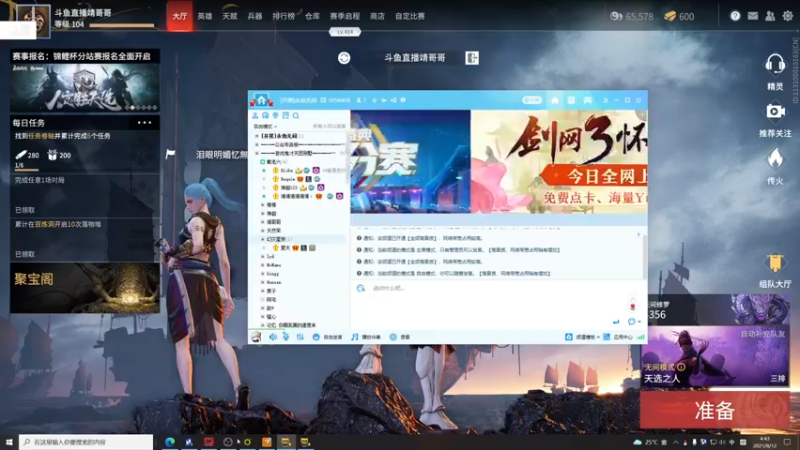Expand the bingg sub-channel
The height and width of the screenshot is (450, 800).
pyautogui.click(x=263, y=273)
